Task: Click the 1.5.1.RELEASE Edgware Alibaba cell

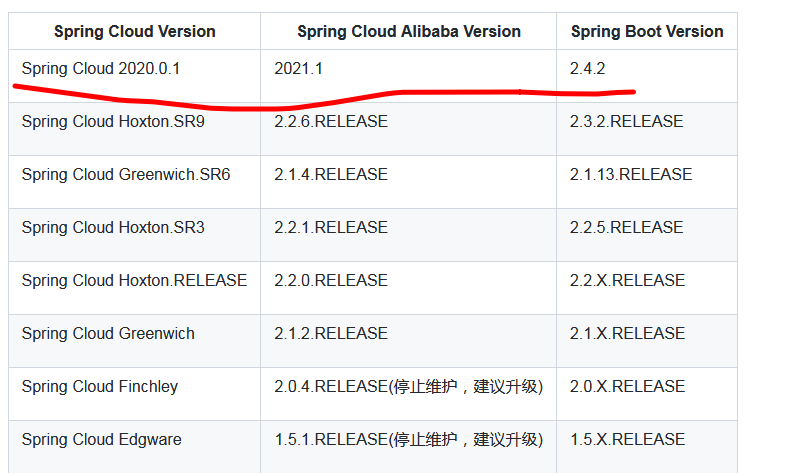Action: click(x=408, y=440)
